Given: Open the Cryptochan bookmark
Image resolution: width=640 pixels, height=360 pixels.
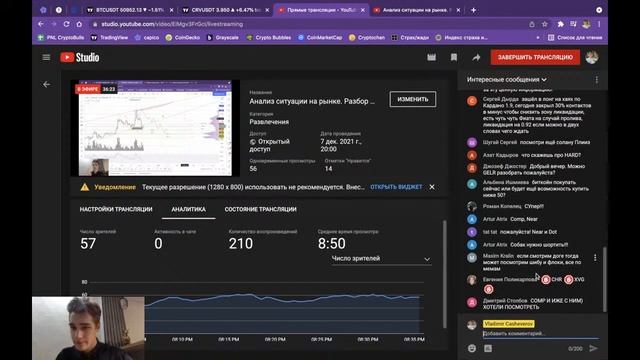Looking at the screenshot, I should point(367,38).
